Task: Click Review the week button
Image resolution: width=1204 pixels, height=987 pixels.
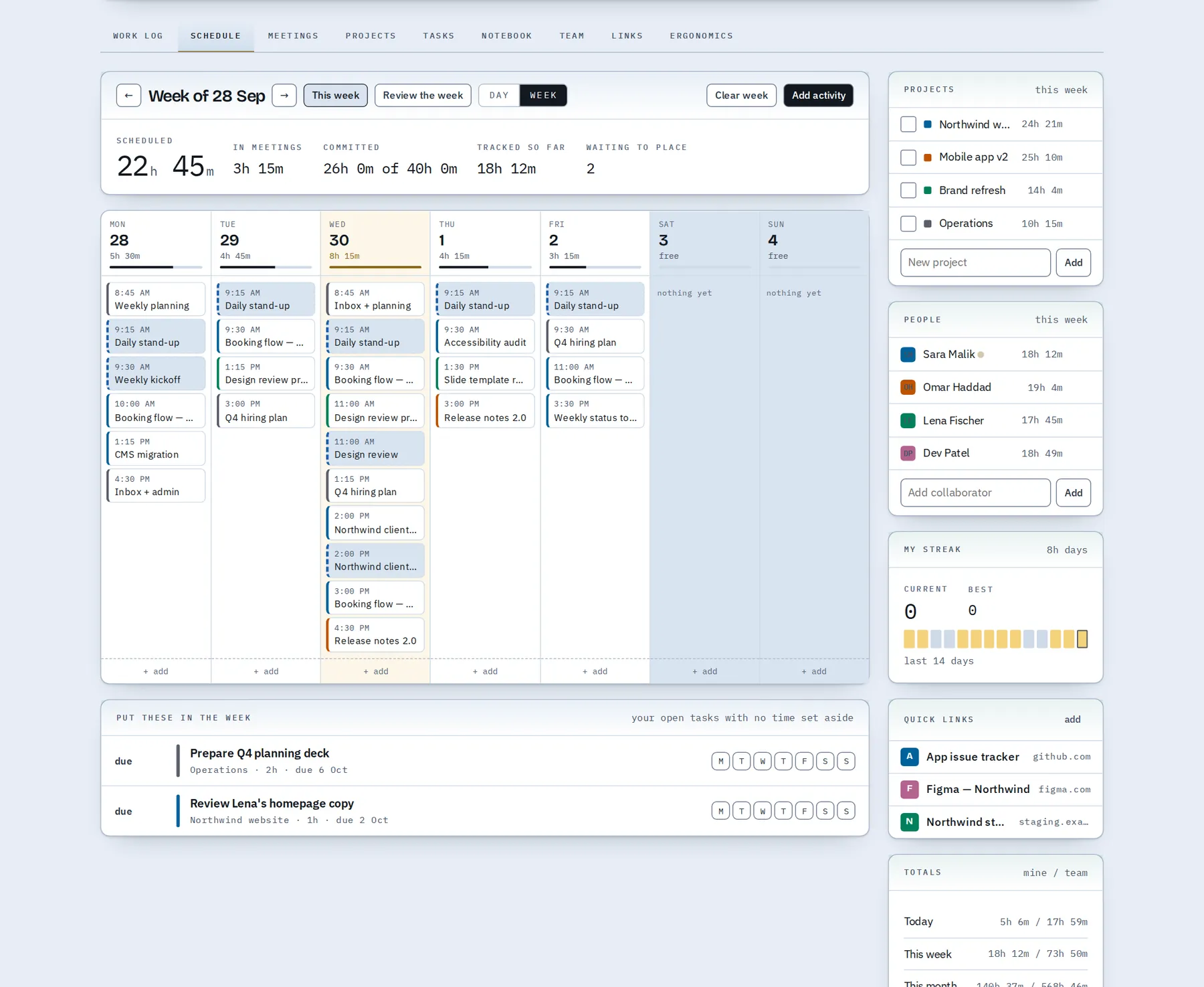Action: coord(423,96)
